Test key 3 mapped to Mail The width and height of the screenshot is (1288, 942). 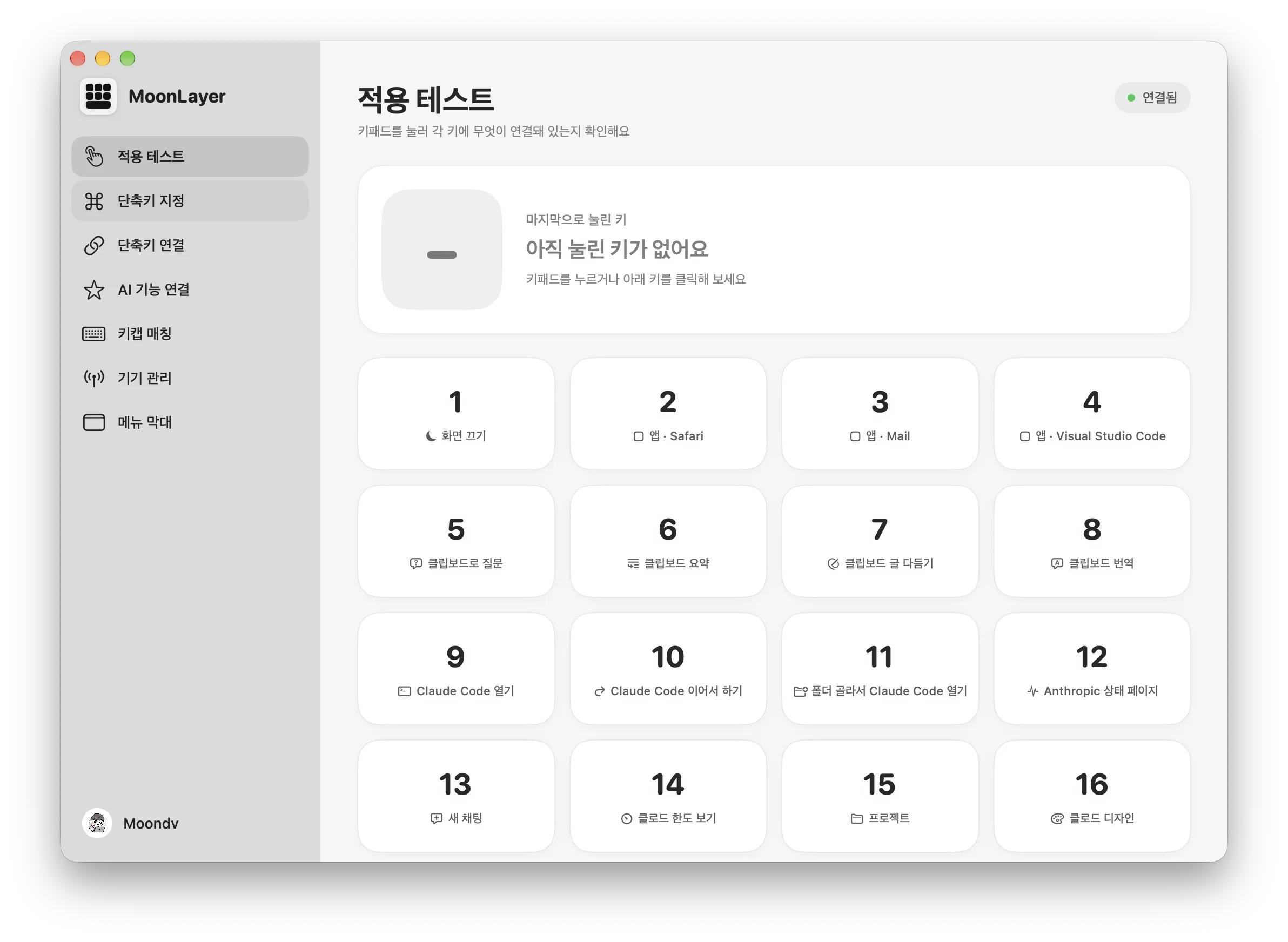coord(880,414)
